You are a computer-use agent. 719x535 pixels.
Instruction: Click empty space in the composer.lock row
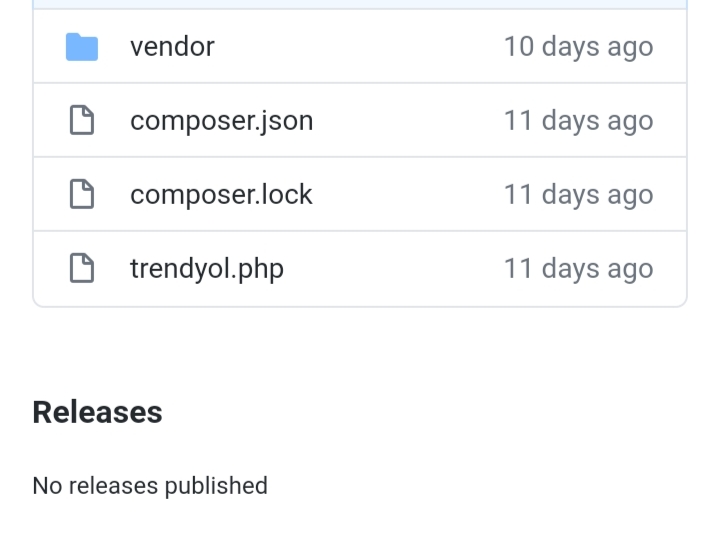click(410, 195)
